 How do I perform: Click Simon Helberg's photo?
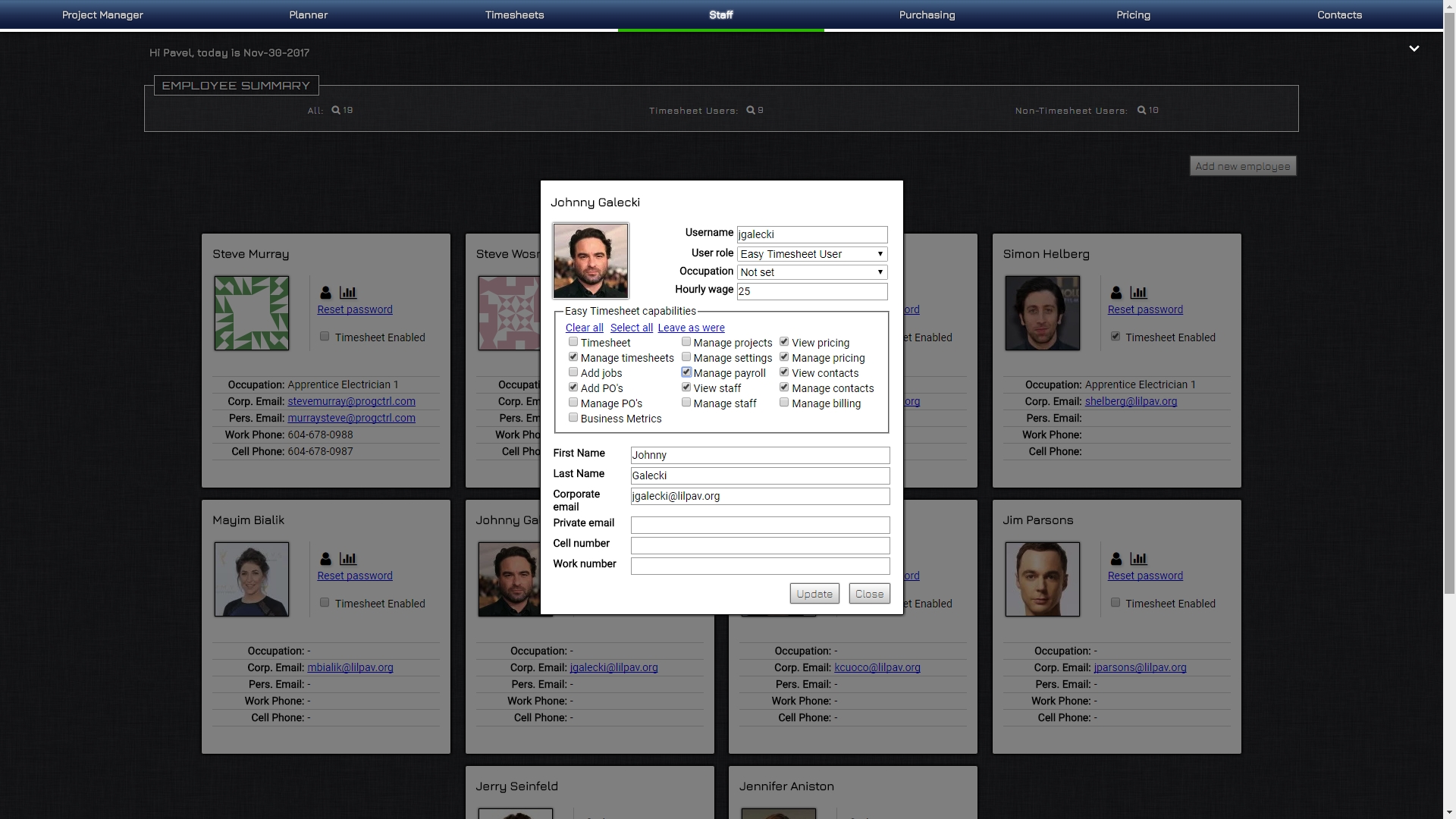[x=1043, y=313]
